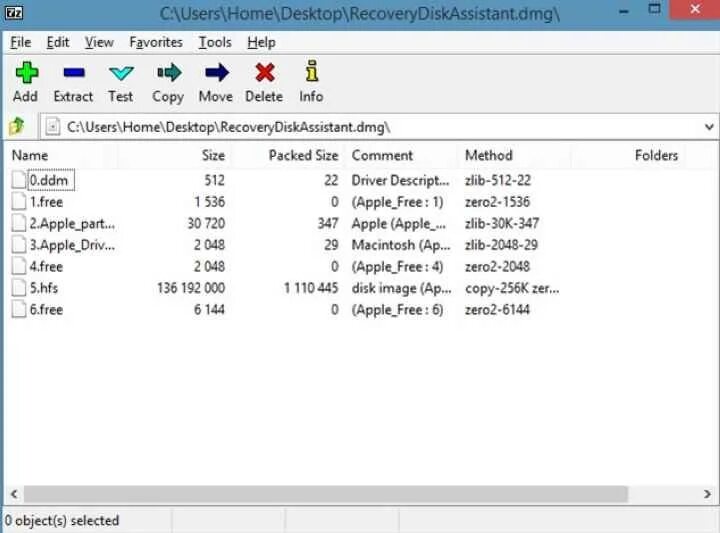Go up one folder level icon

point(17,126)
